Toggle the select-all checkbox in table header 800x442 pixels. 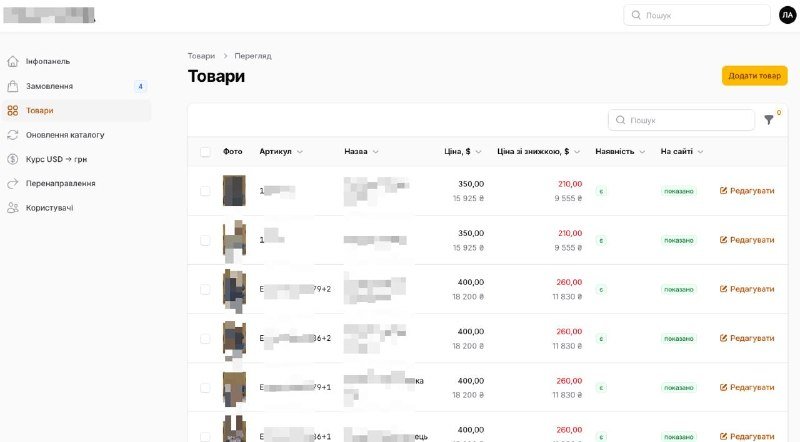pos(205,152)
